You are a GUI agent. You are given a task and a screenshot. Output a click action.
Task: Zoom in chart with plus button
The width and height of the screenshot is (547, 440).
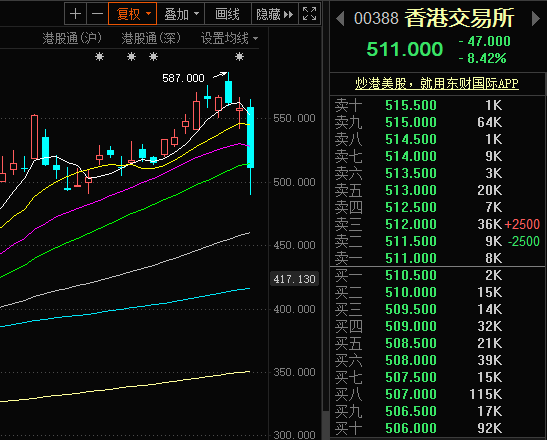75,14
